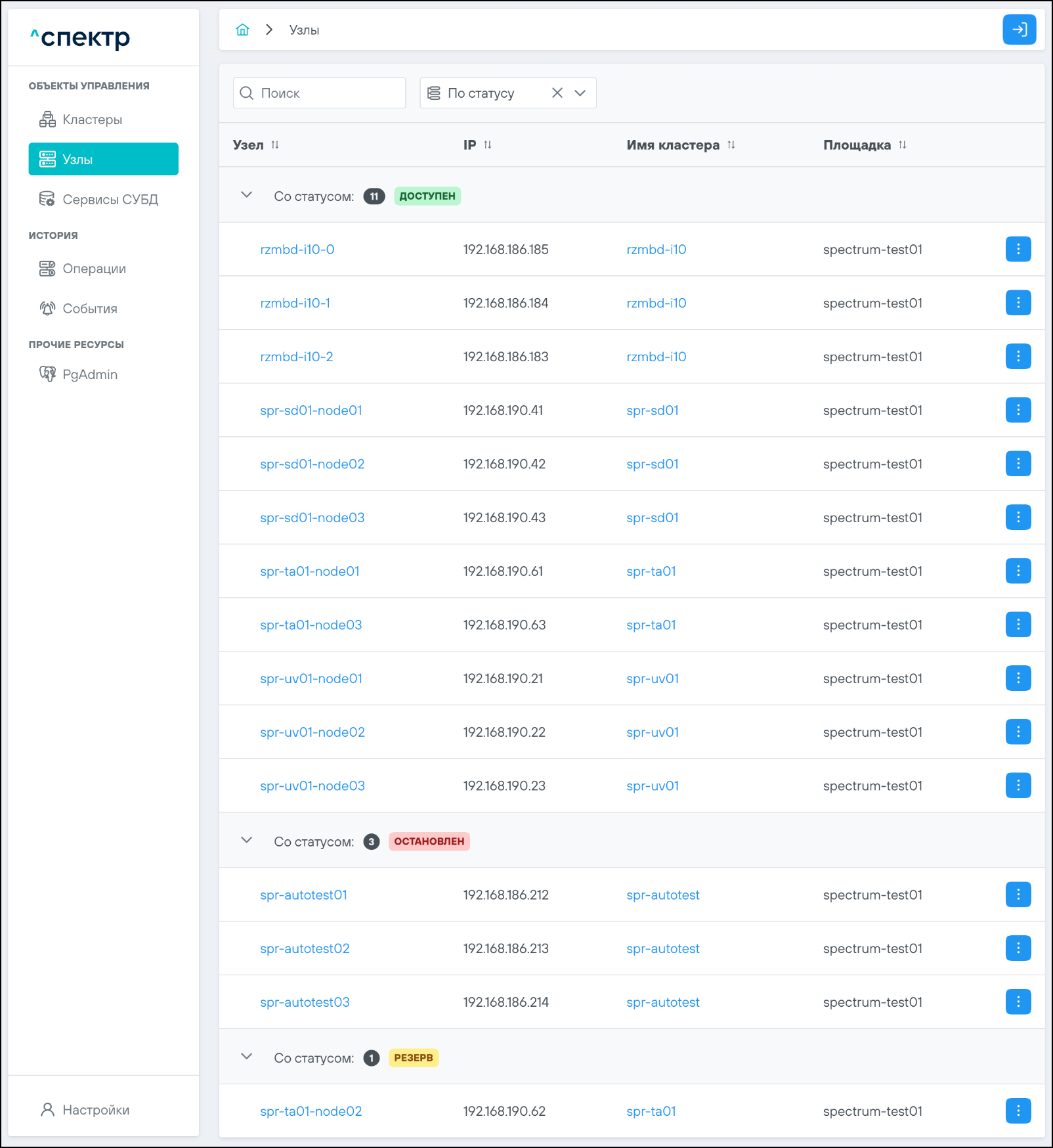Collapse the РЕЗЕРВ status group
The height and width of the screenshot is (1148, 1053).
tap(247, 1057)
